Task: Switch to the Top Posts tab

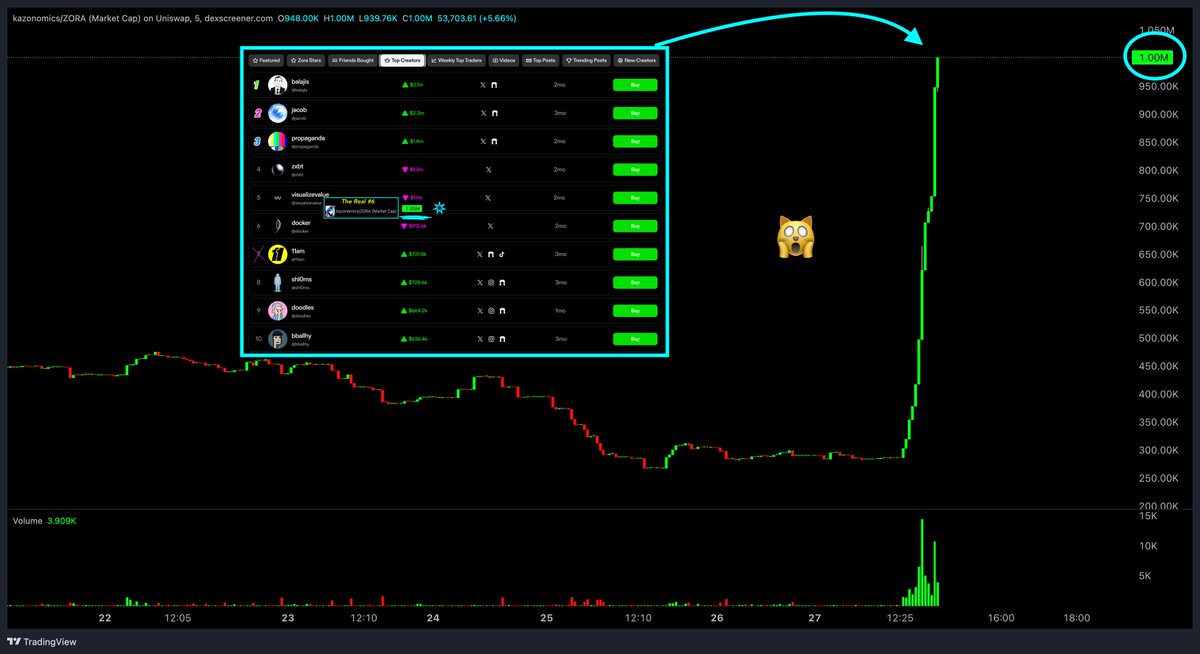Action: click(540, 60)
